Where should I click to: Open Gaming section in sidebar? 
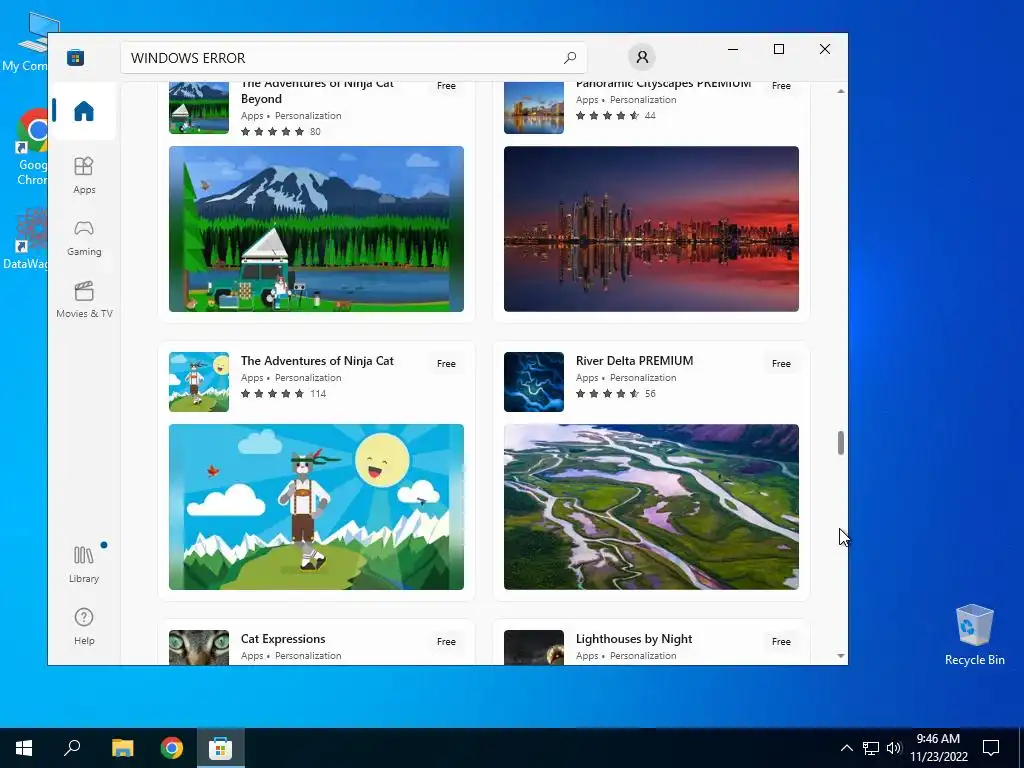pyautogui.click(x=84, y=238)
